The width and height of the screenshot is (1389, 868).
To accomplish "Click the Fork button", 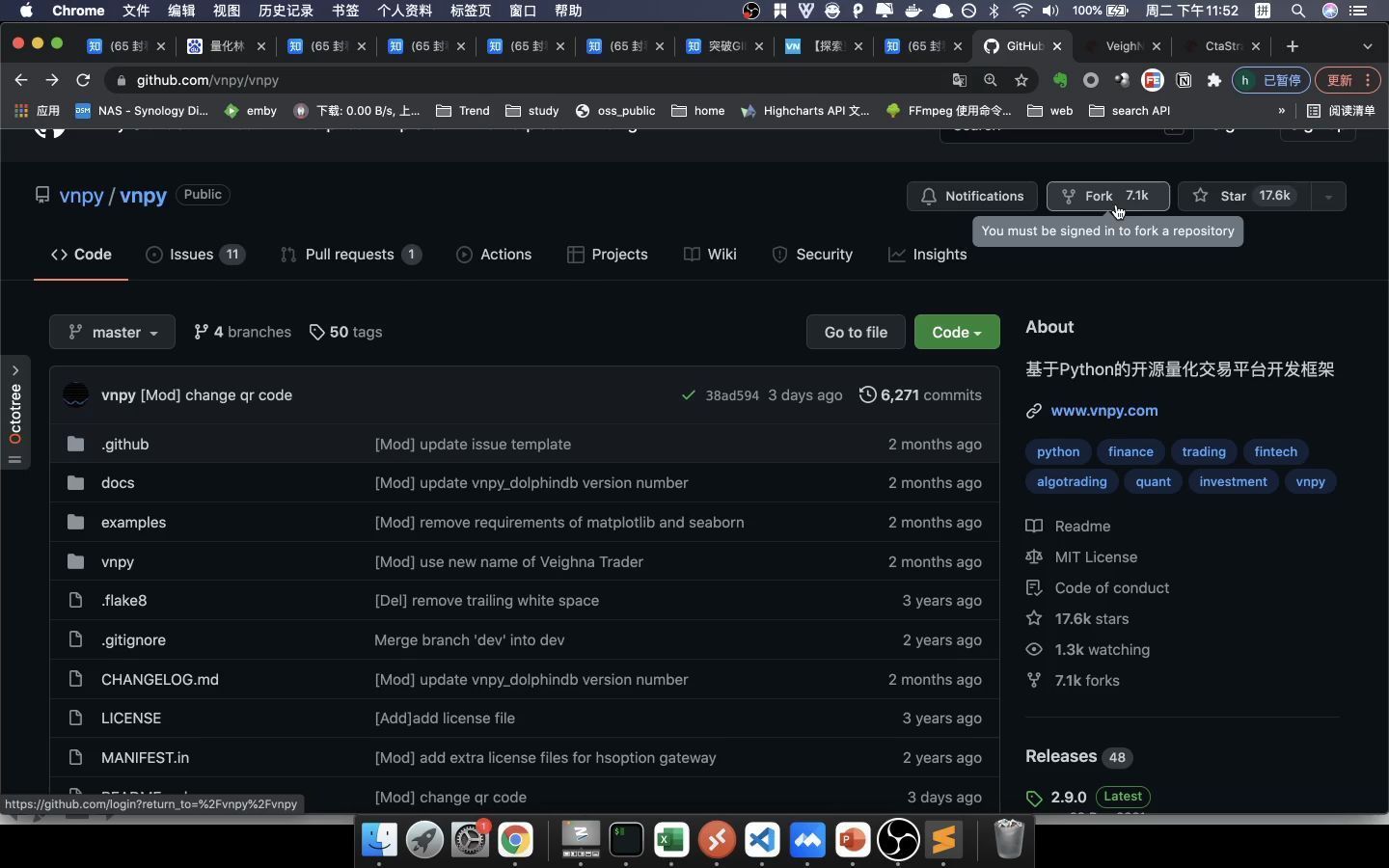I will pos(1108,197).
